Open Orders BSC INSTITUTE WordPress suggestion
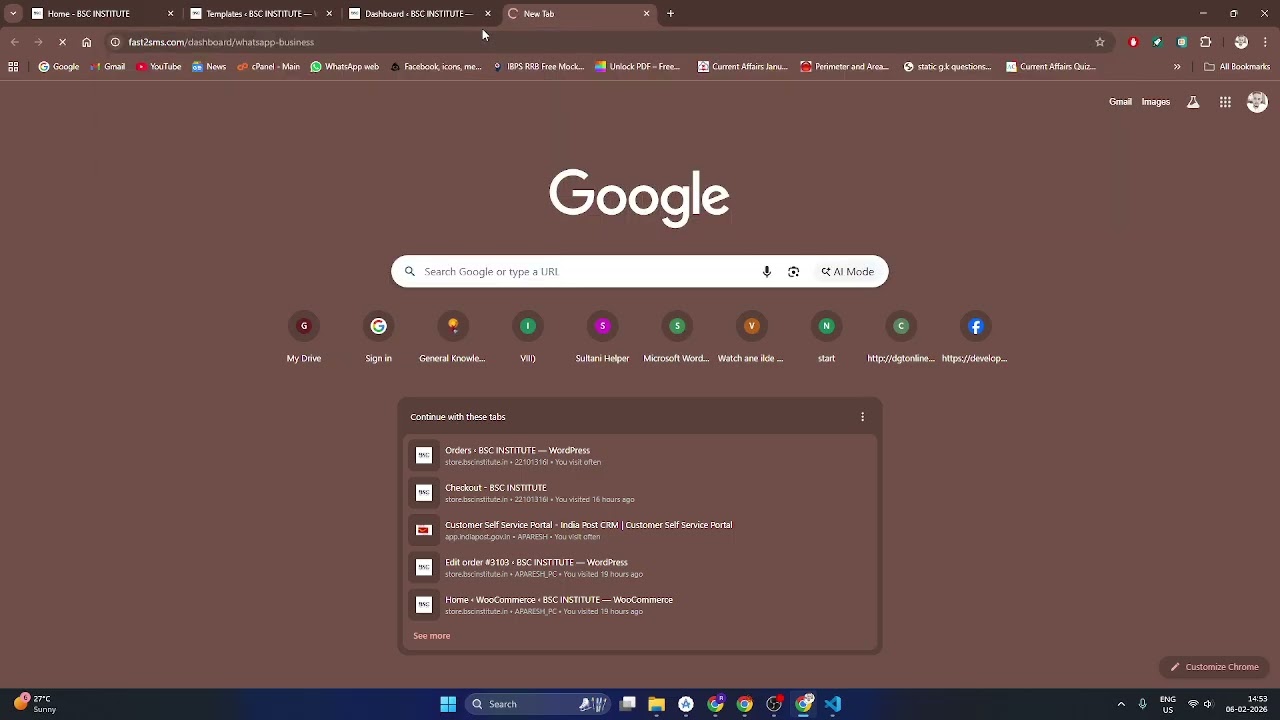This screenshot has width=1280, height=720. tap(640, 456)
